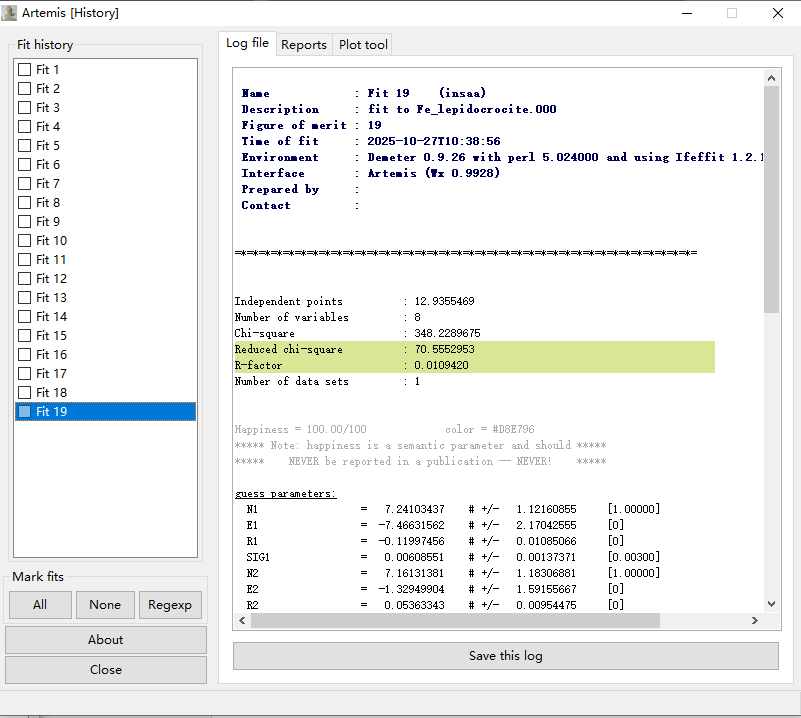Click the log scroll down arrow
801x718 pixels.
pos(771,604)
